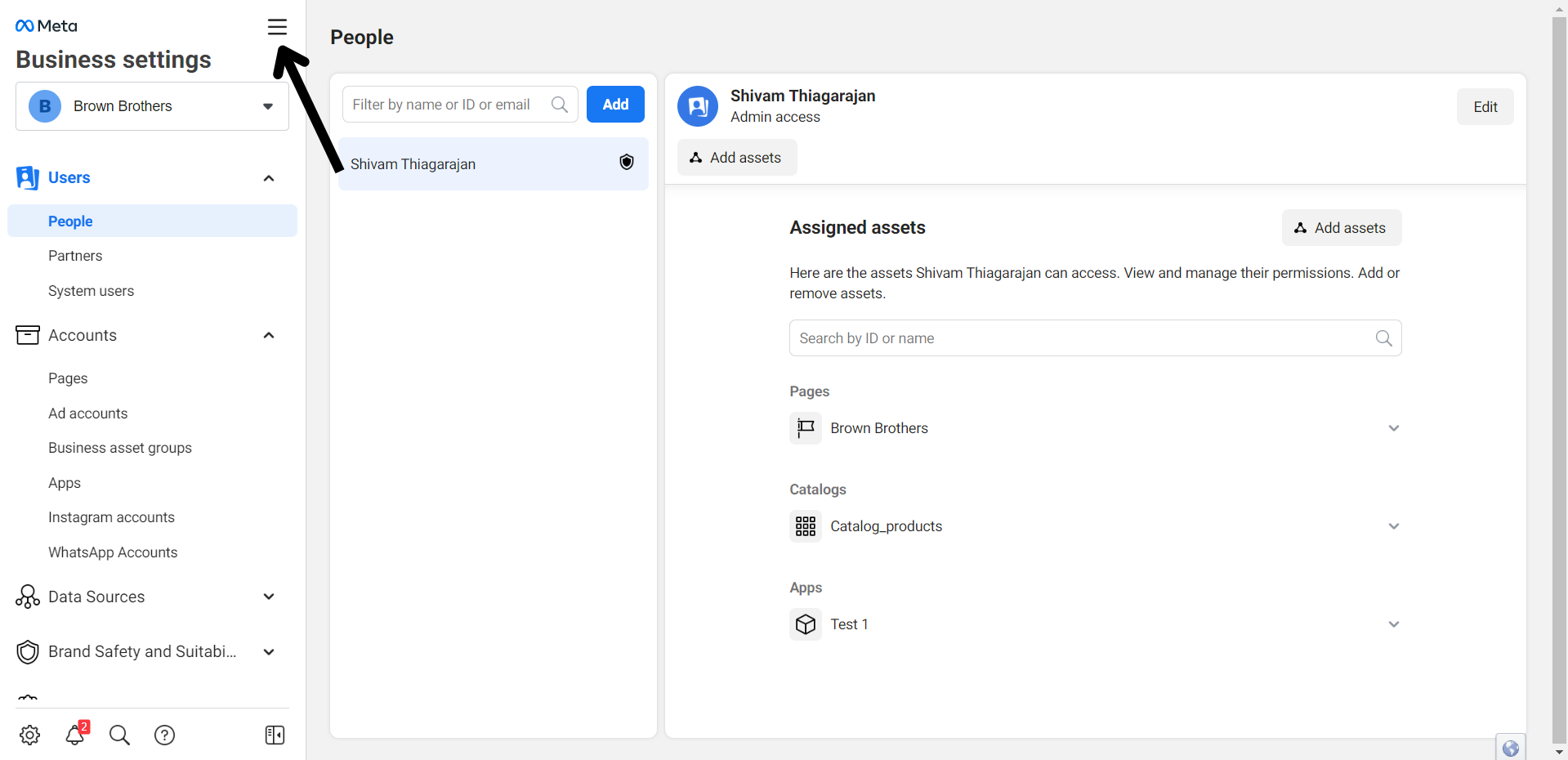Click the admin shield icon beside Shivam
This screenshot has height=760, width=1568.
627,163
